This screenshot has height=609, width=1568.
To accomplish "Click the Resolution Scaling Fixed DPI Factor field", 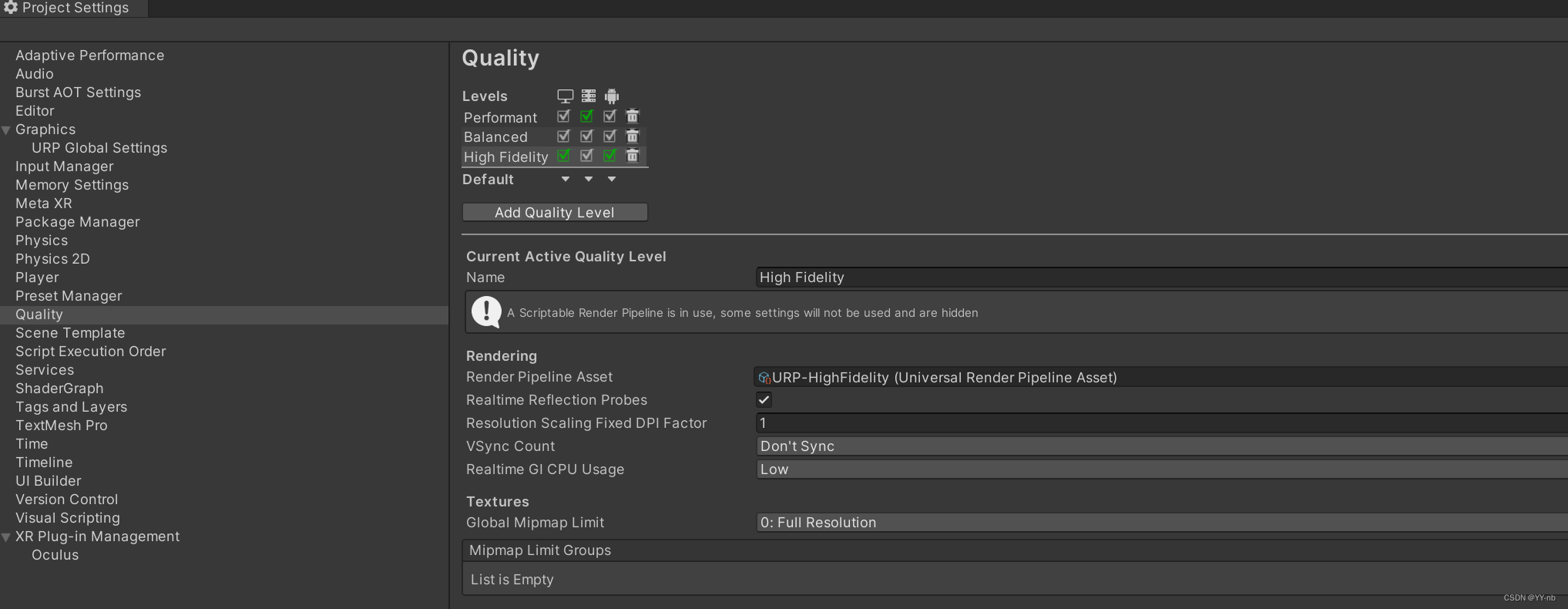I will pos(1162,423).
